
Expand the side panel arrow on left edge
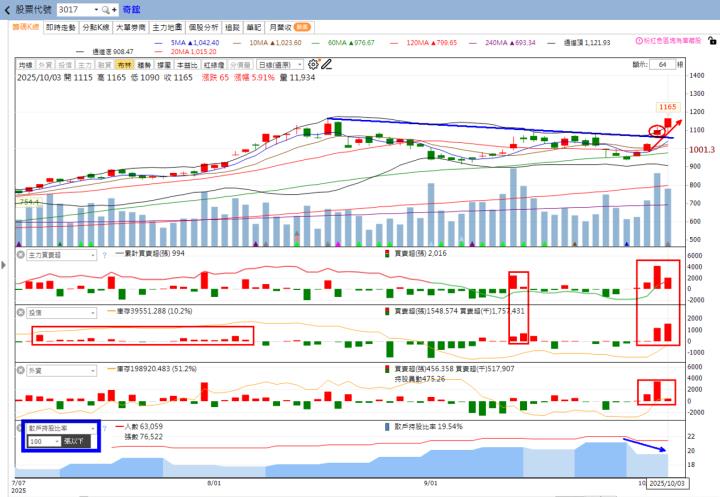click(x=4, y=265)
